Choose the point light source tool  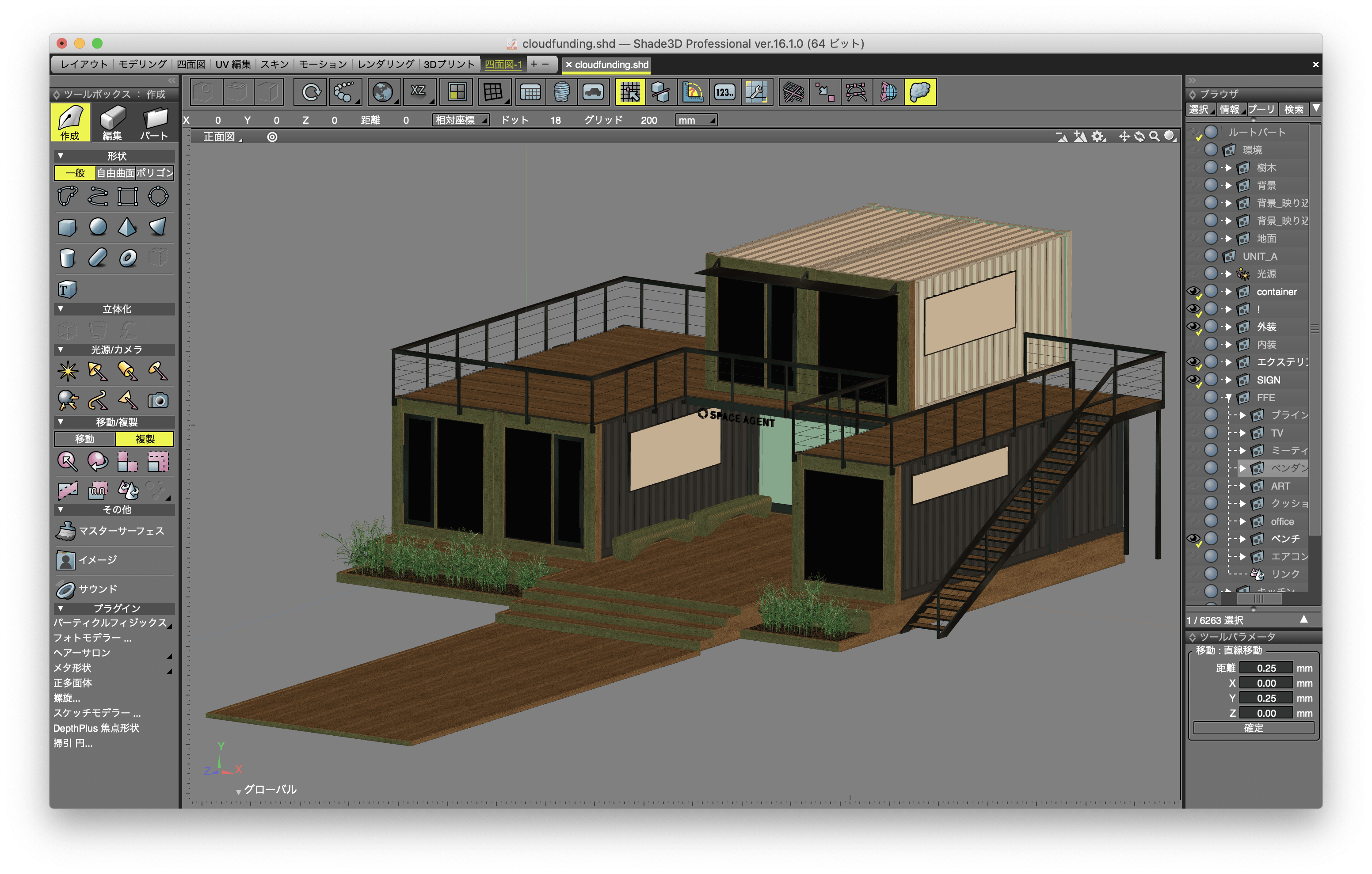(68, 371)
